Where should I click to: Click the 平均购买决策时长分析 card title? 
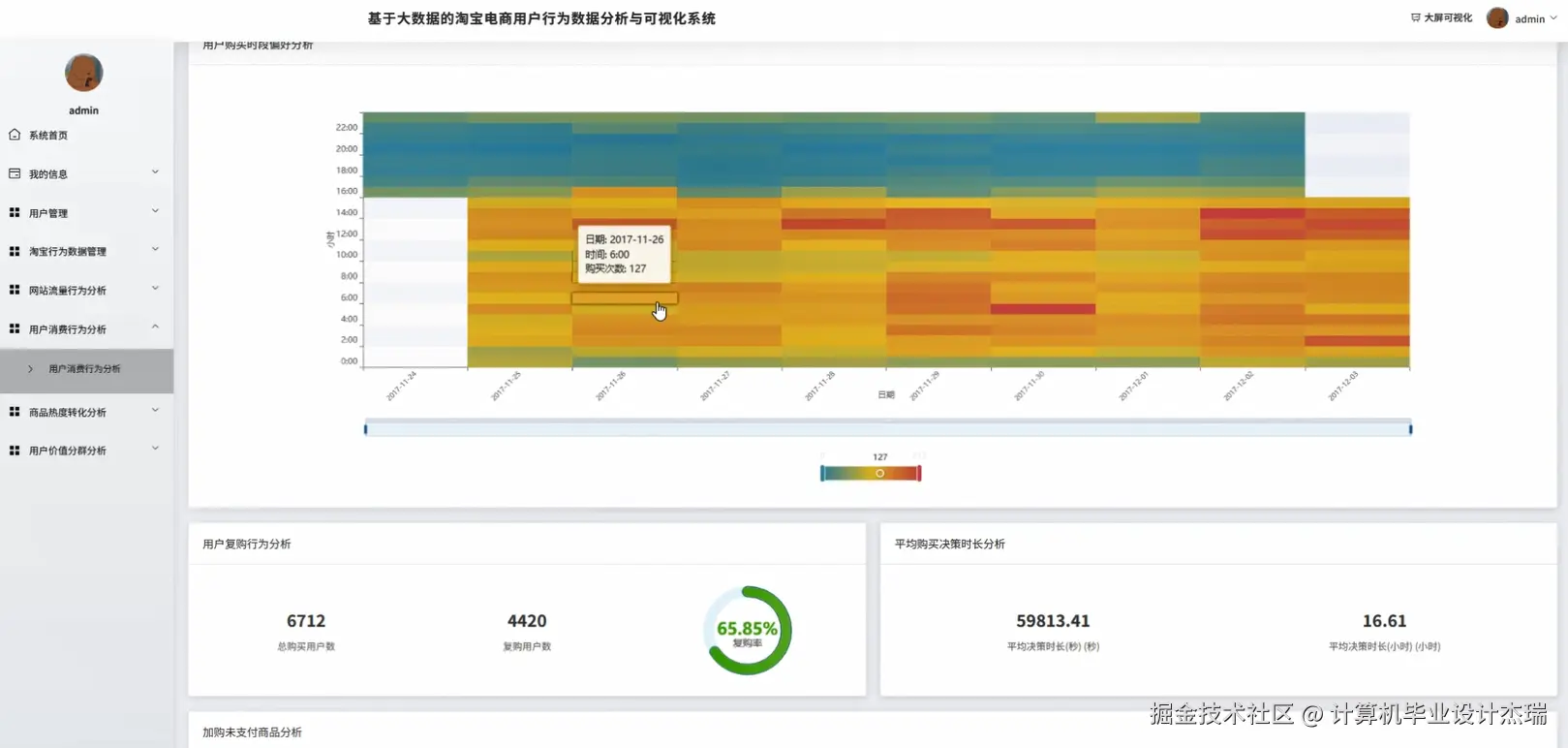coord(950,545)
